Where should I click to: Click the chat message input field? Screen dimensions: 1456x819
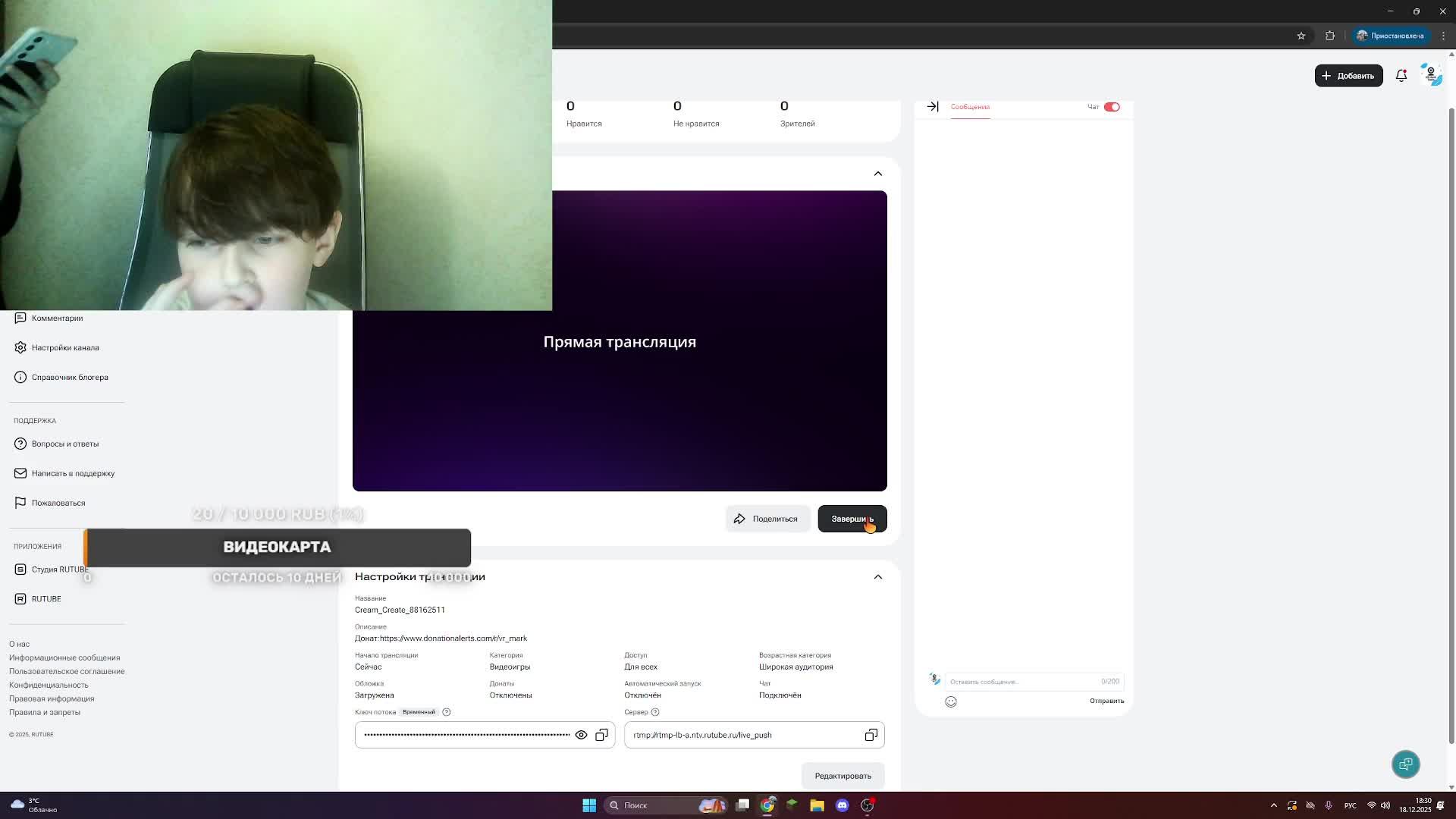point(1020,682)
